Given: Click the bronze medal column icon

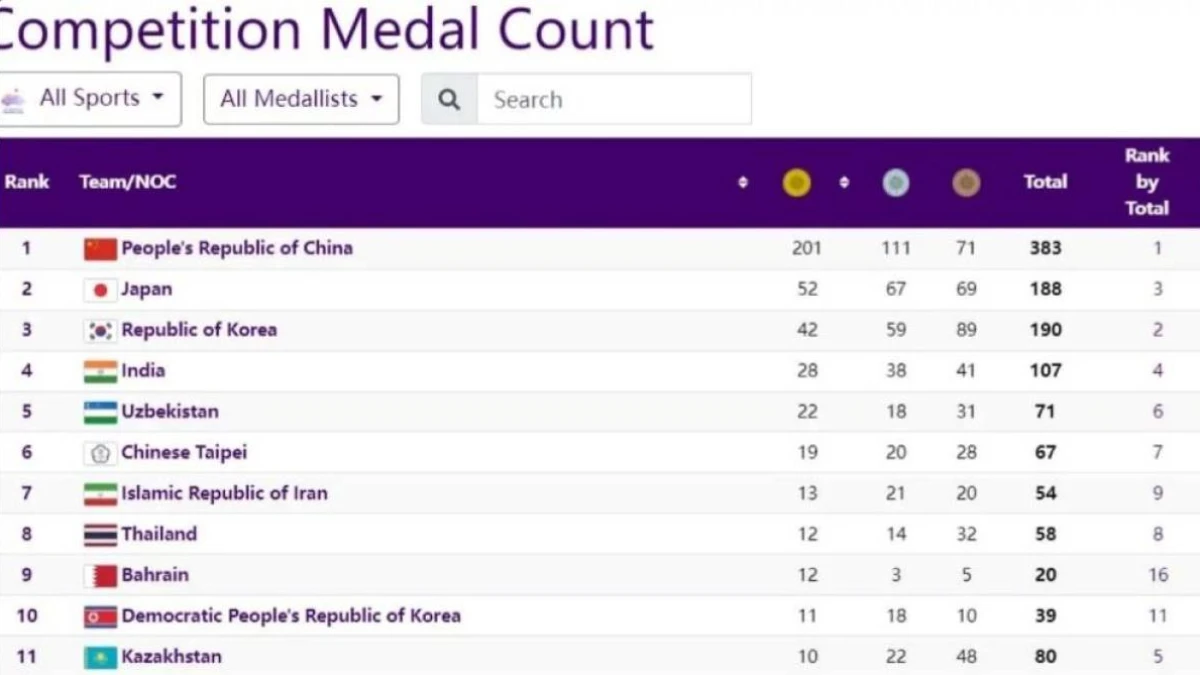Looking at the screenshot, I should [966, 183].
